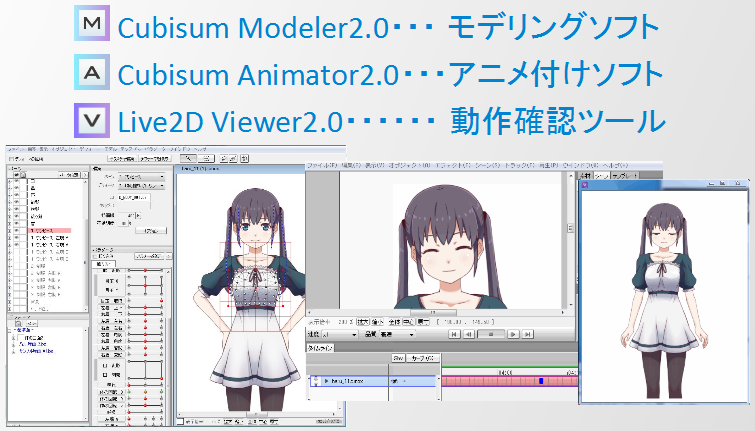755x431 pixels.
Task: Open the 速度 speed dropdown in Animator
Action: pos(340,334)
